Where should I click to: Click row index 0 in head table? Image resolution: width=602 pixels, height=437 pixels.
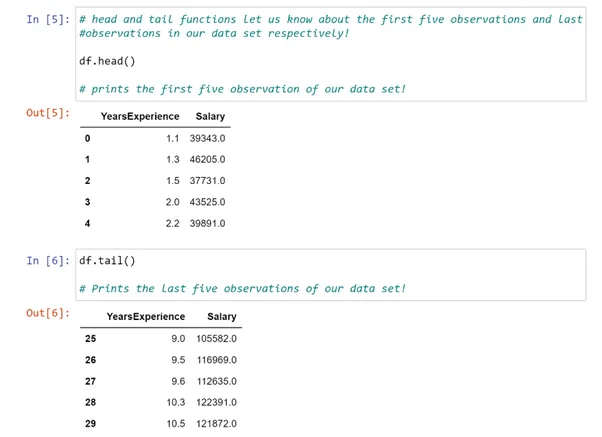tap(88, 138)
